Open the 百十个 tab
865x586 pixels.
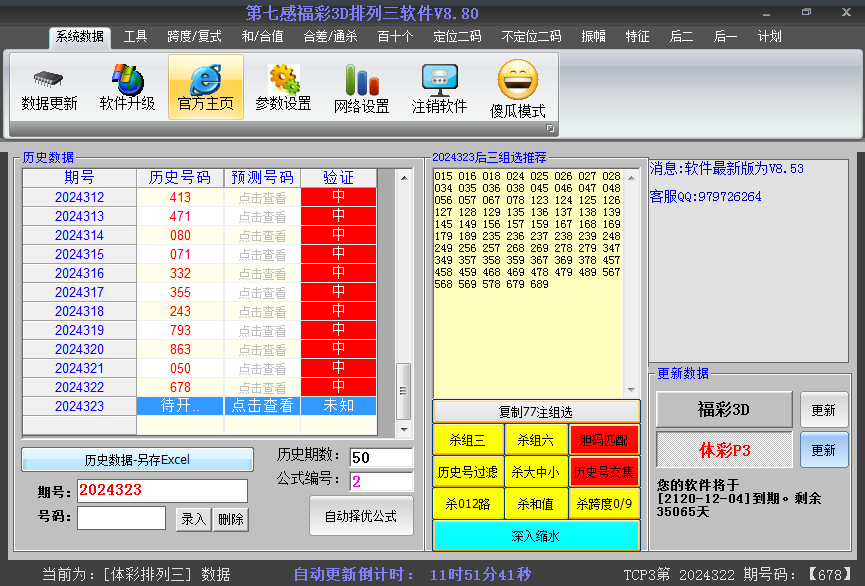[x=395, y=37]
